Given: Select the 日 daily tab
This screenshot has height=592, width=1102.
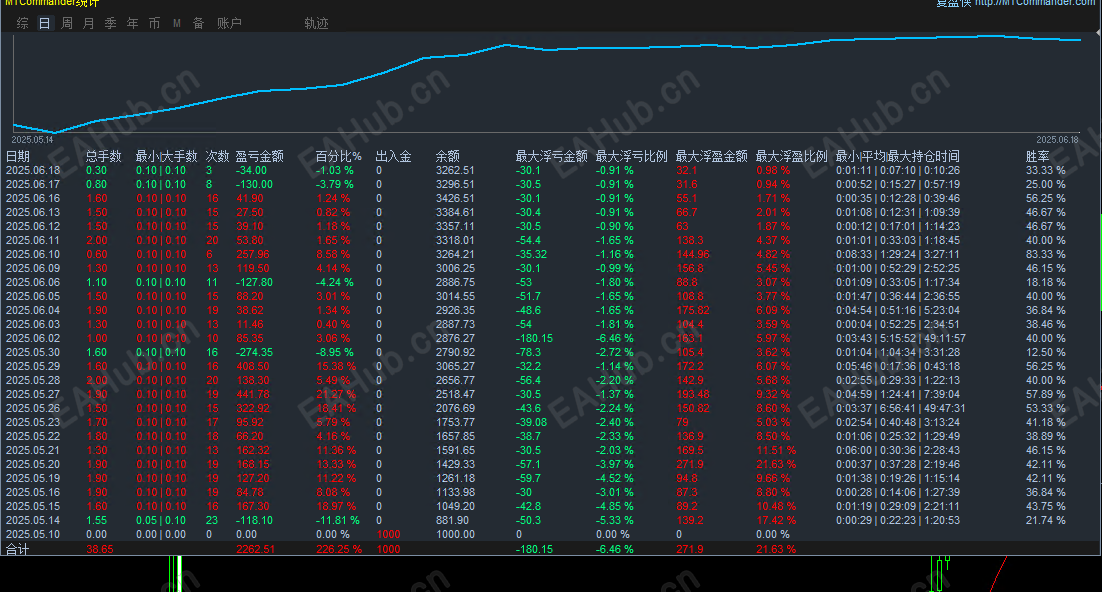Looking at the screenshot, I should [44, 23].
